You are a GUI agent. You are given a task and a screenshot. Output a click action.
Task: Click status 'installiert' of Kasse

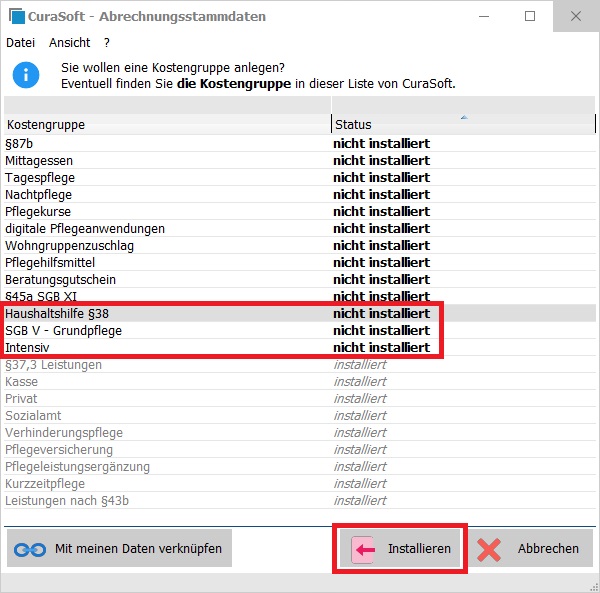pos(360,381)
